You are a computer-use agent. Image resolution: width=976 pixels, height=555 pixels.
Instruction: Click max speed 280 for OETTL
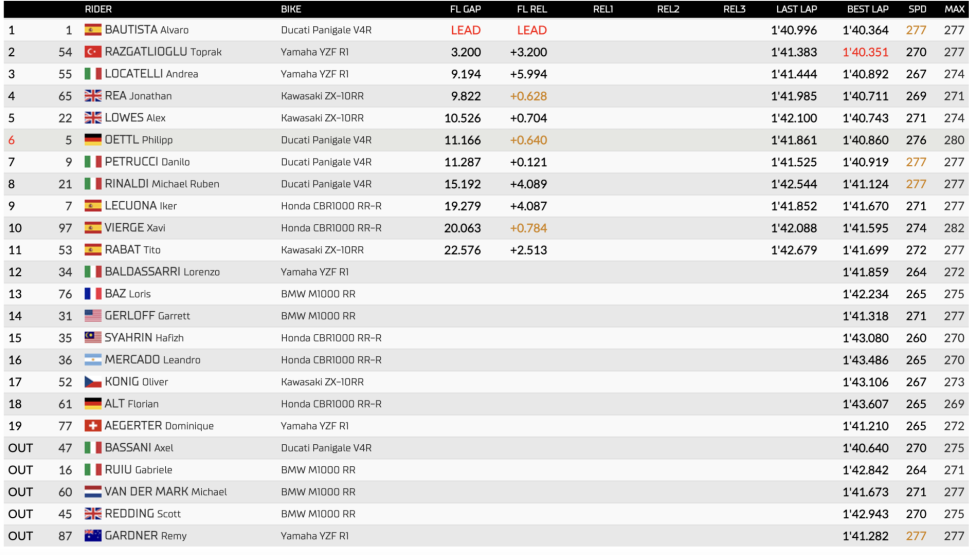[x=954, y=140]
